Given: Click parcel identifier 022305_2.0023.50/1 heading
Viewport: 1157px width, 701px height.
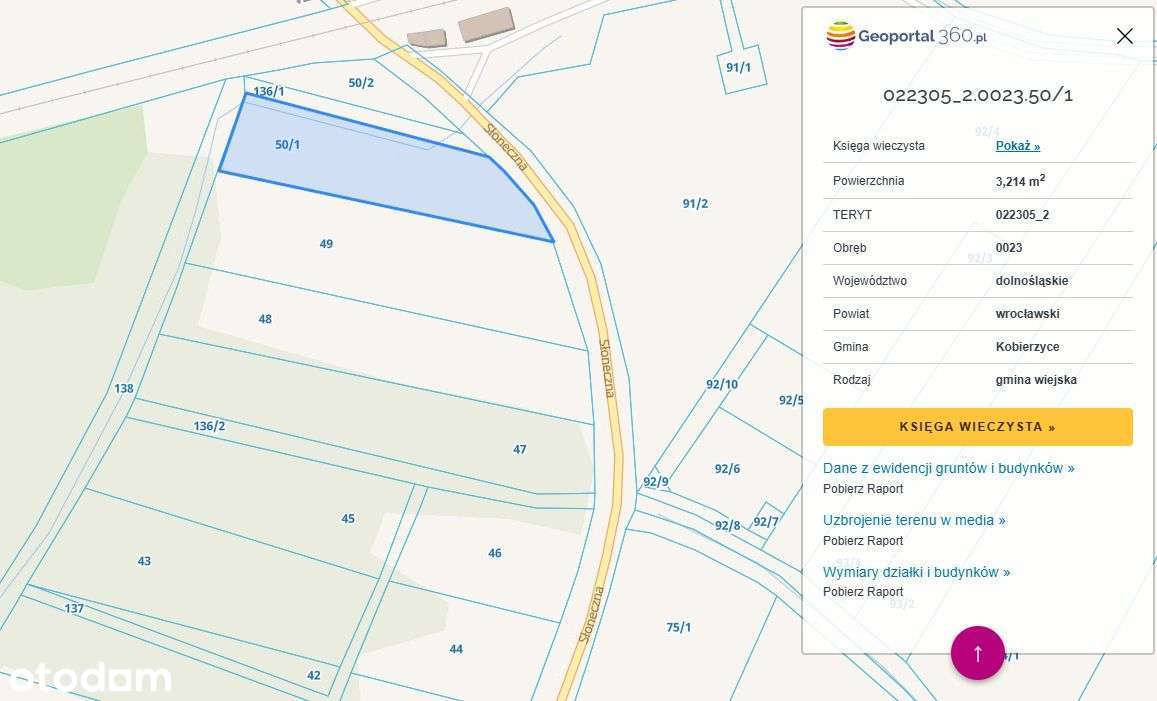Looking at the screenshot, I should pos(978,95).
